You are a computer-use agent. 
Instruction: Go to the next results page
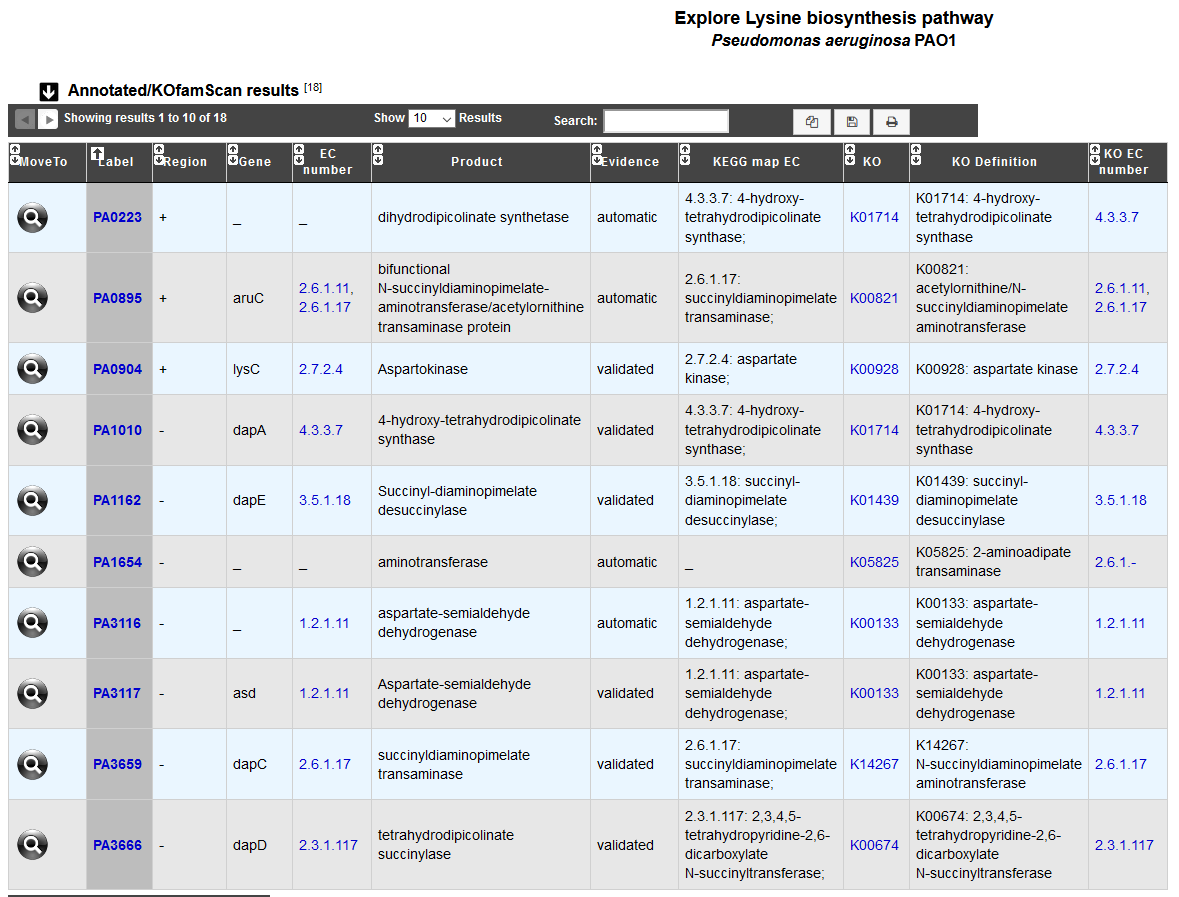[47, 119]
